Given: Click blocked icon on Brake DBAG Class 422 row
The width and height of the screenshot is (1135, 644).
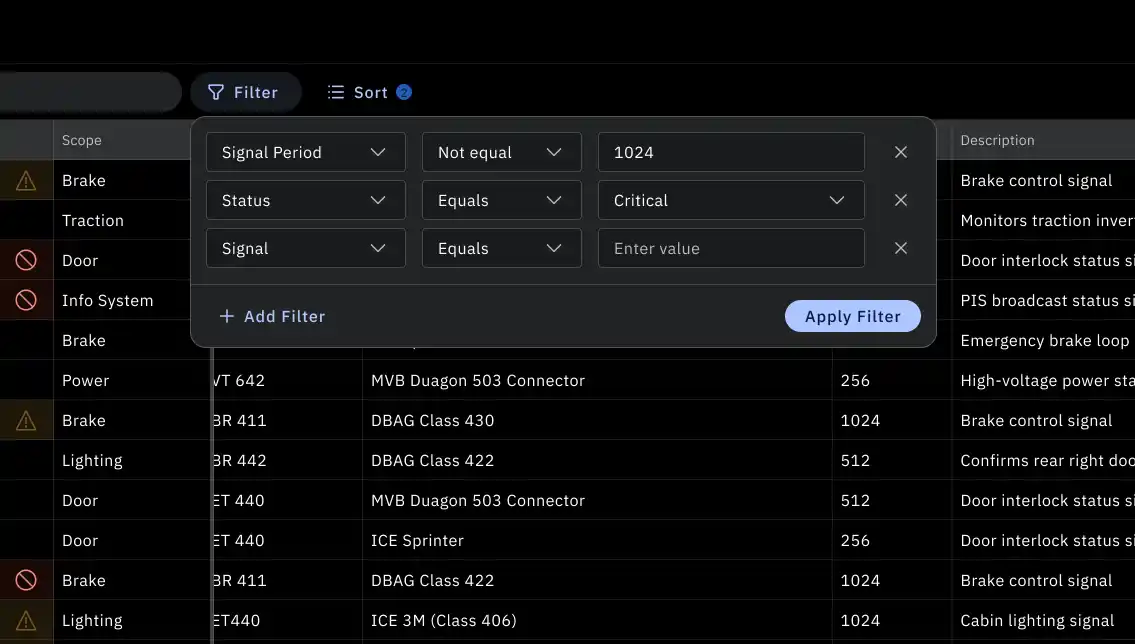Looking at the screenshot, I should point(26,580).
